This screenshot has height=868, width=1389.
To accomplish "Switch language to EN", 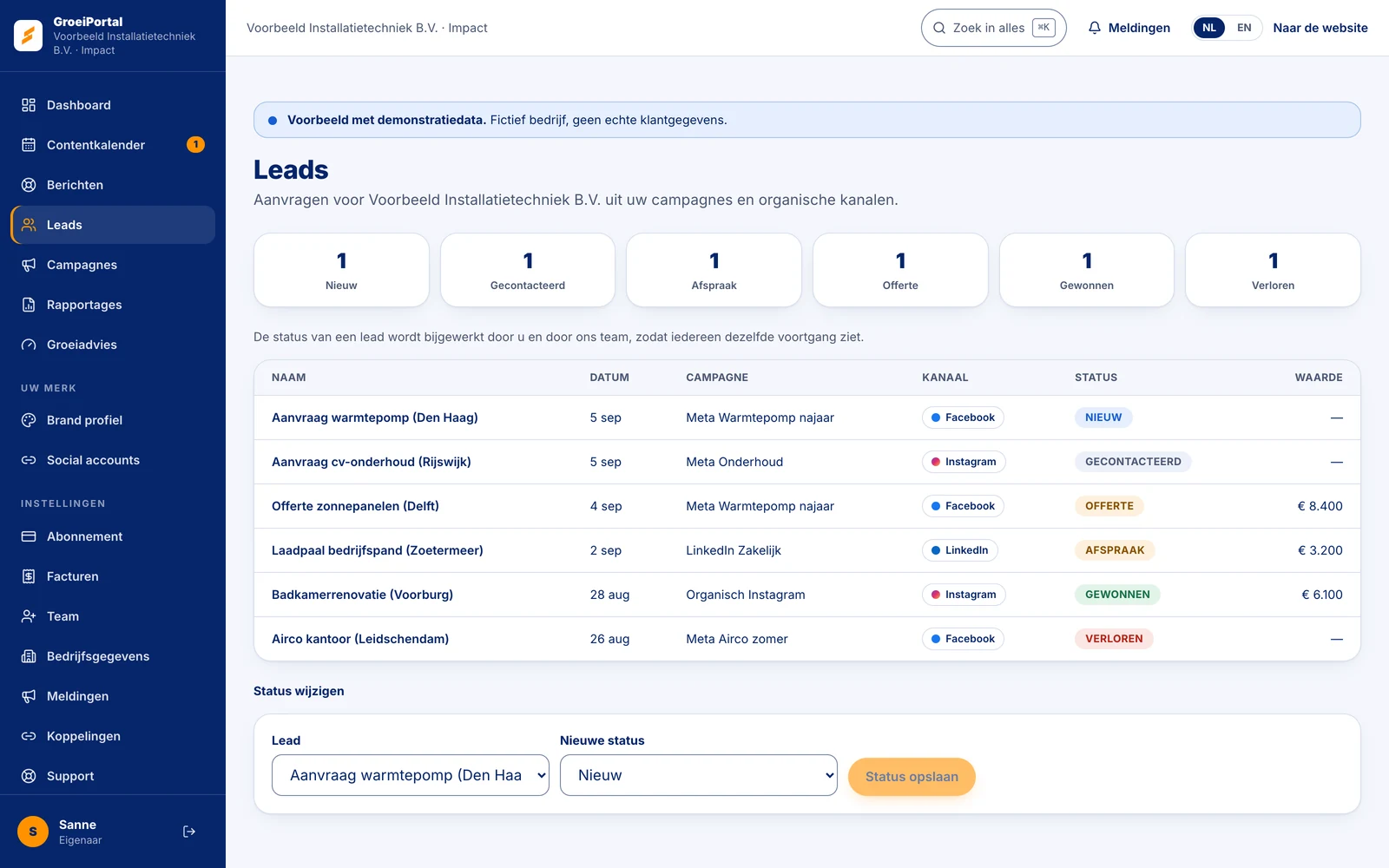I will tap(1244, 28).
